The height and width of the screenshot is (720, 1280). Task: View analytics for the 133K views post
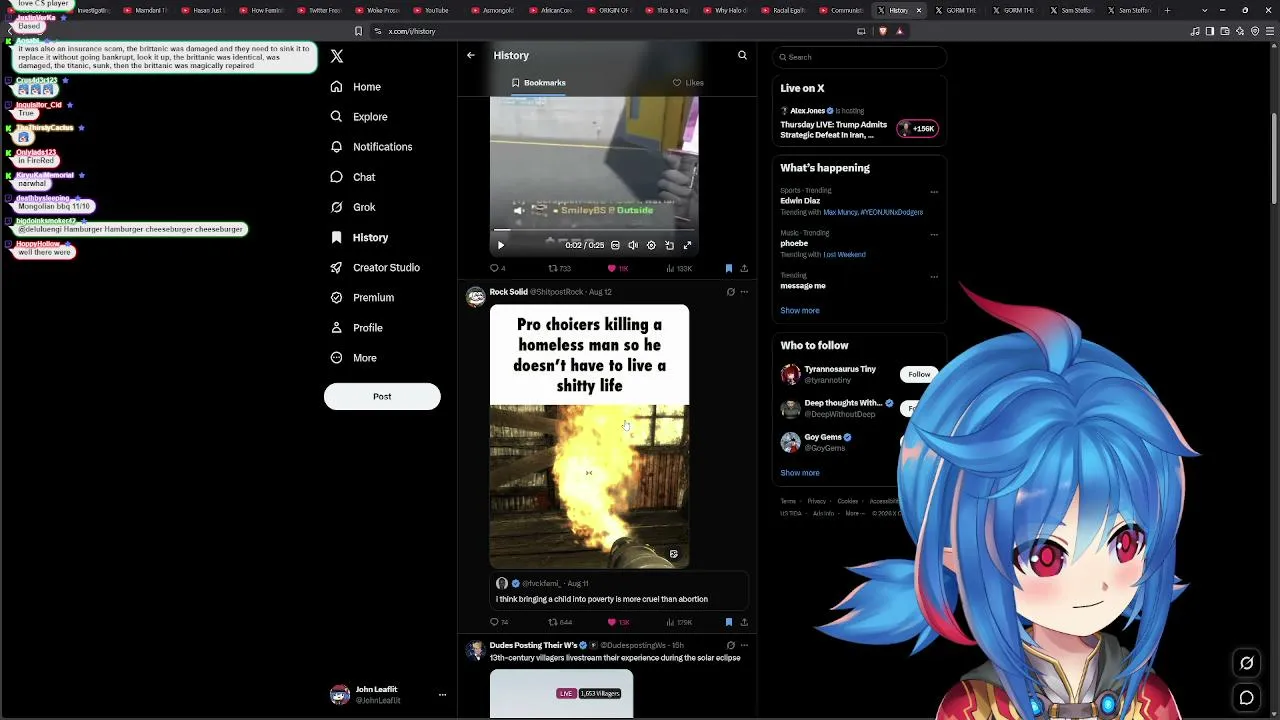[x=679, y=268]
